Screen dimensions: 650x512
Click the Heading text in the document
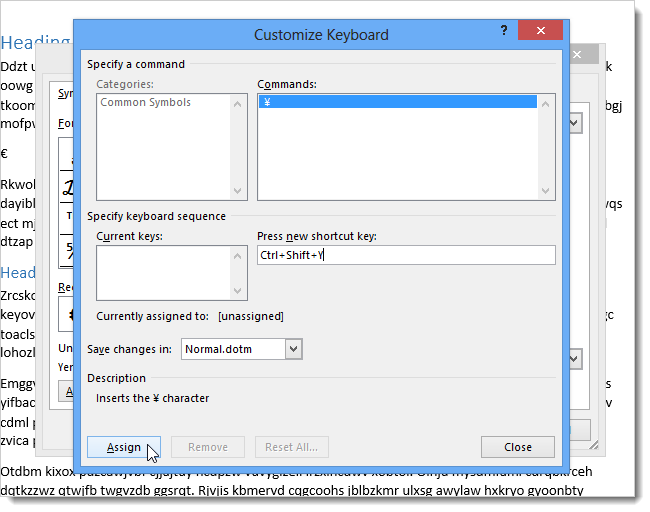(36, 43)
